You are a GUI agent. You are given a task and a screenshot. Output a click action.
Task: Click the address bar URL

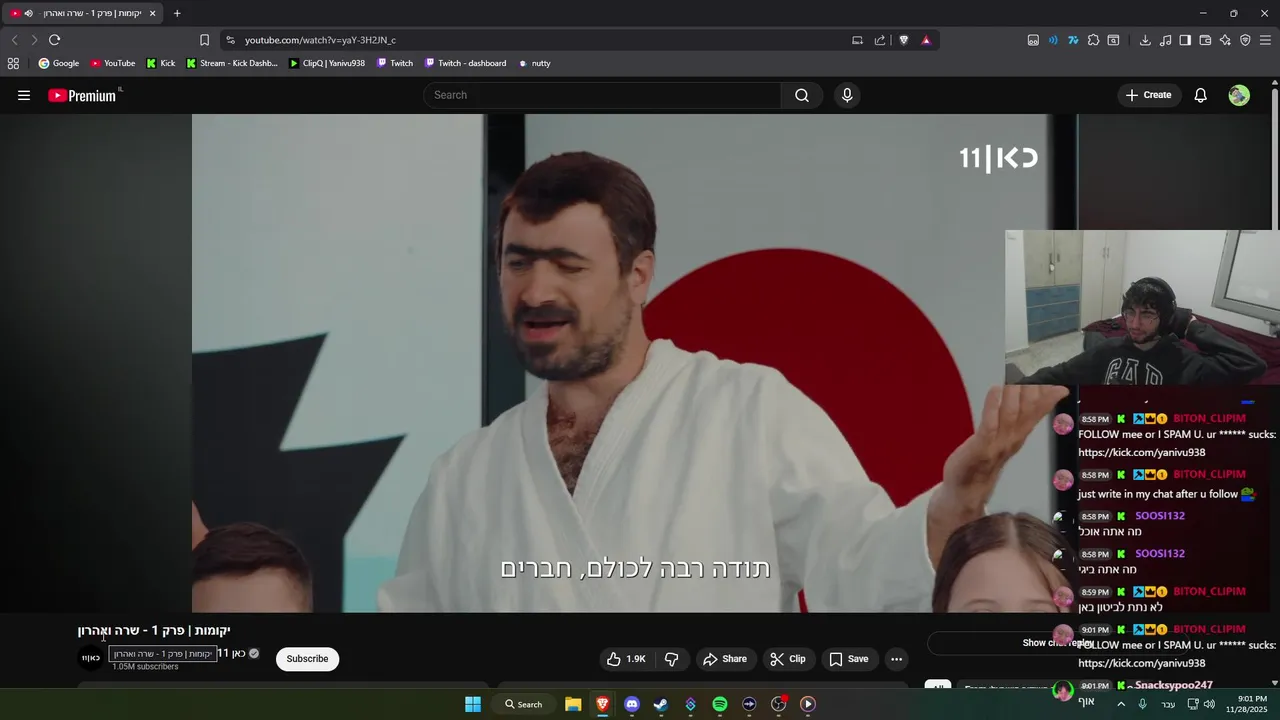(320, 40)
